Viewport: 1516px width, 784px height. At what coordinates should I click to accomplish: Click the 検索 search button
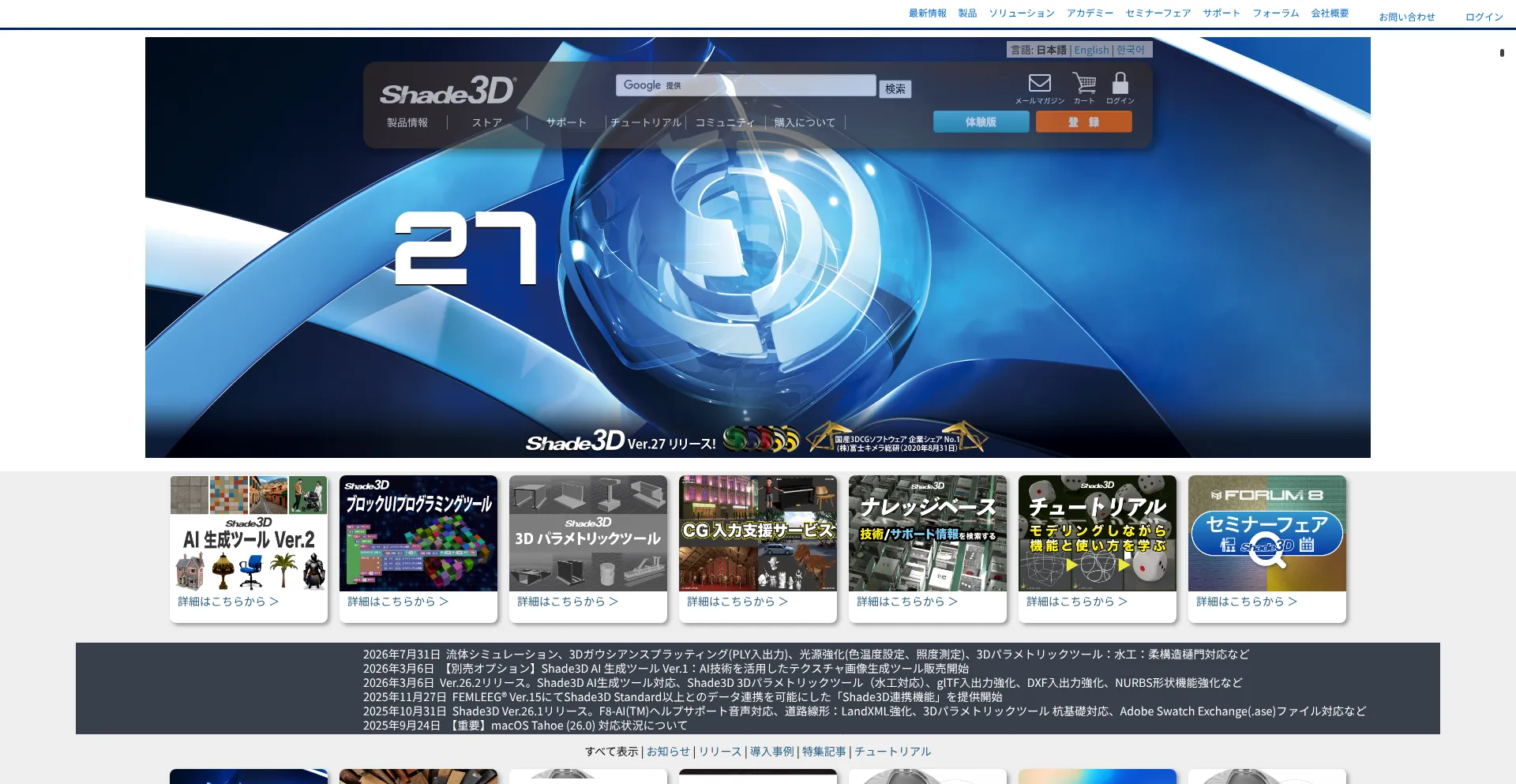point(895,89)
